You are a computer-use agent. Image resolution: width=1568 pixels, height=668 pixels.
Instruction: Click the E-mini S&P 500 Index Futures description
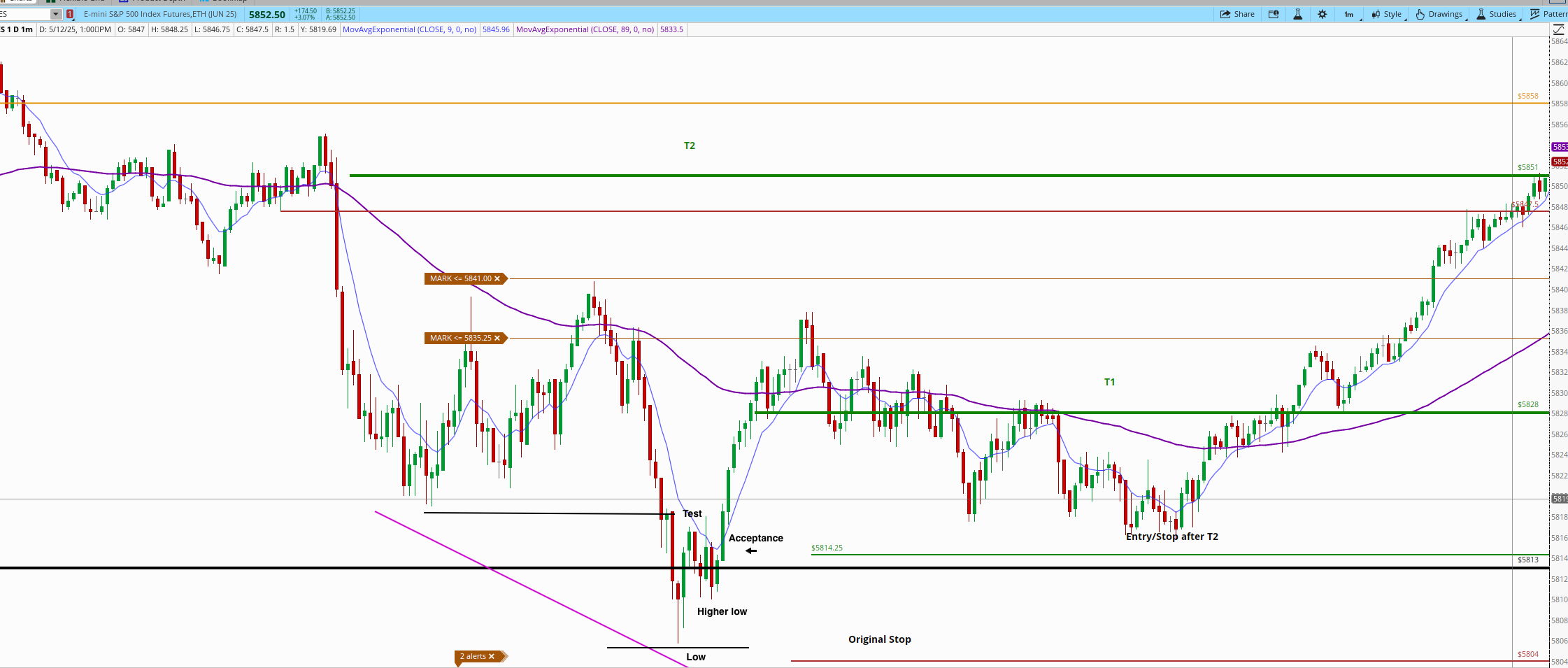(x=160, y=14)
